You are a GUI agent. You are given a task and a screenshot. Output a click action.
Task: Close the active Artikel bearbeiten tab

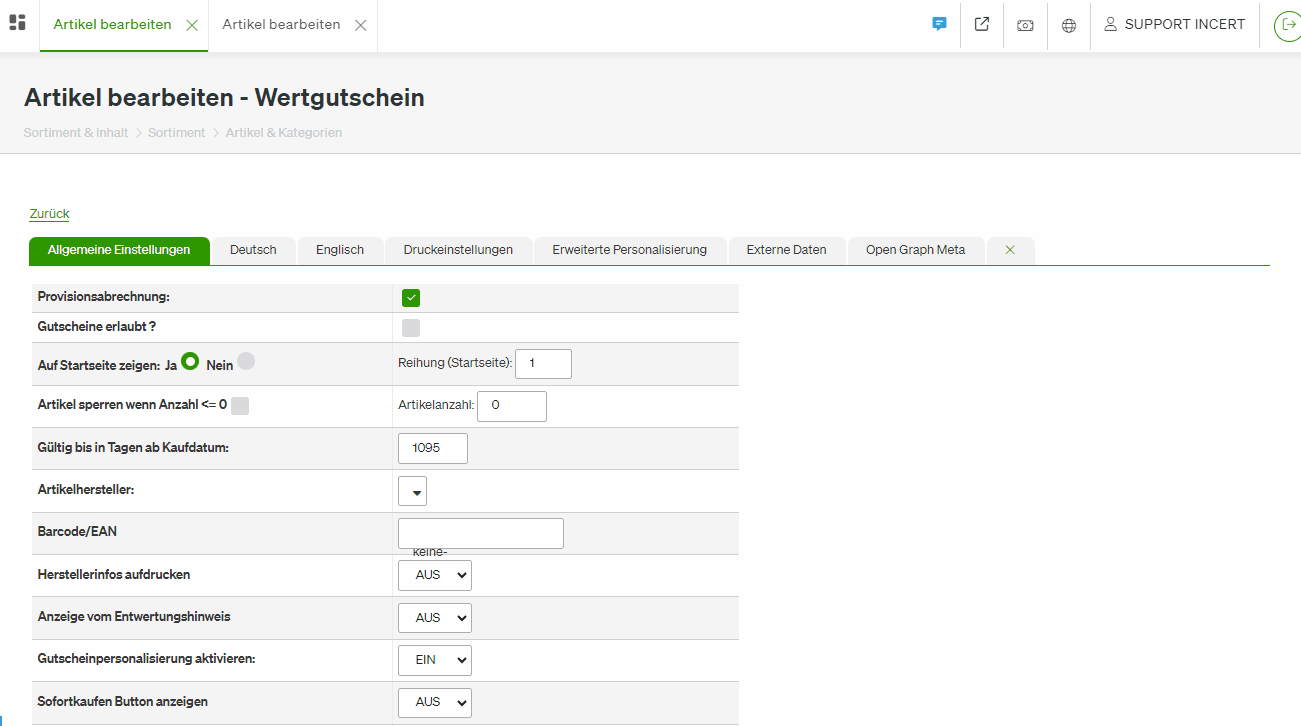pyautogui.click(x=192, y=25)
